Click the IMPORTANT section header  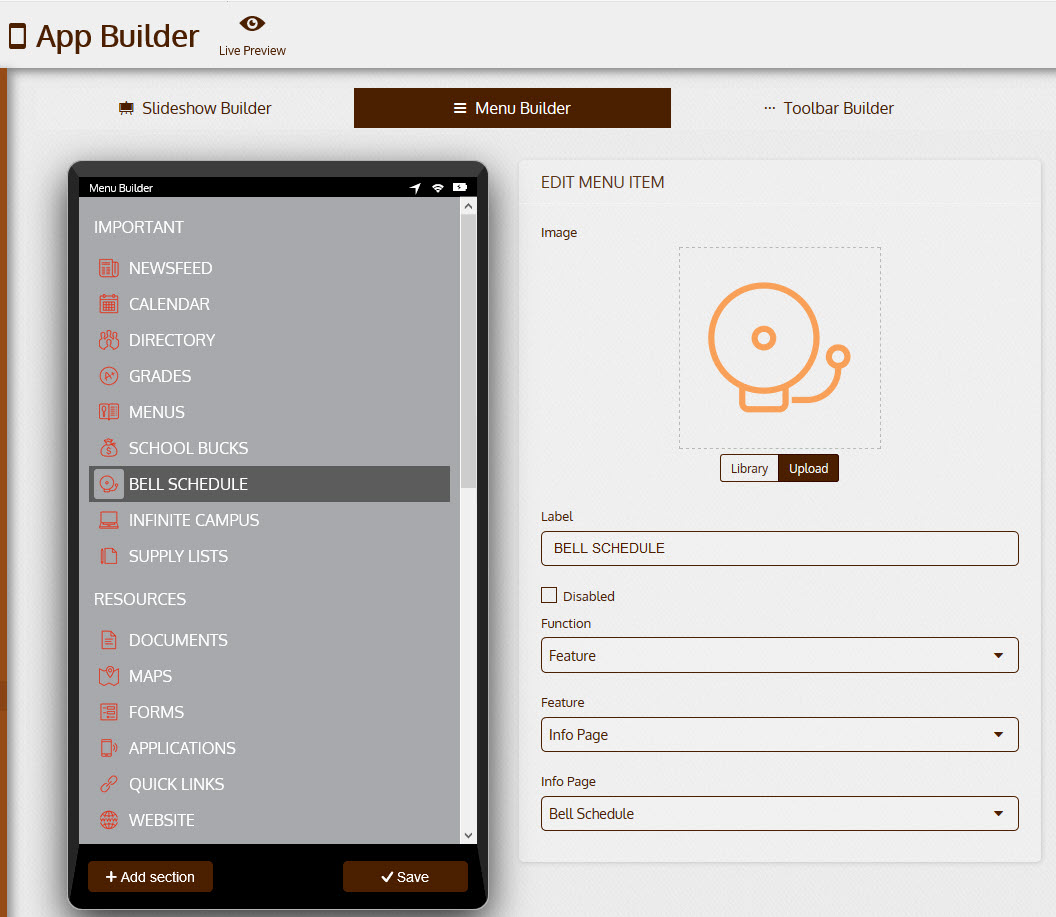point(139,228)
